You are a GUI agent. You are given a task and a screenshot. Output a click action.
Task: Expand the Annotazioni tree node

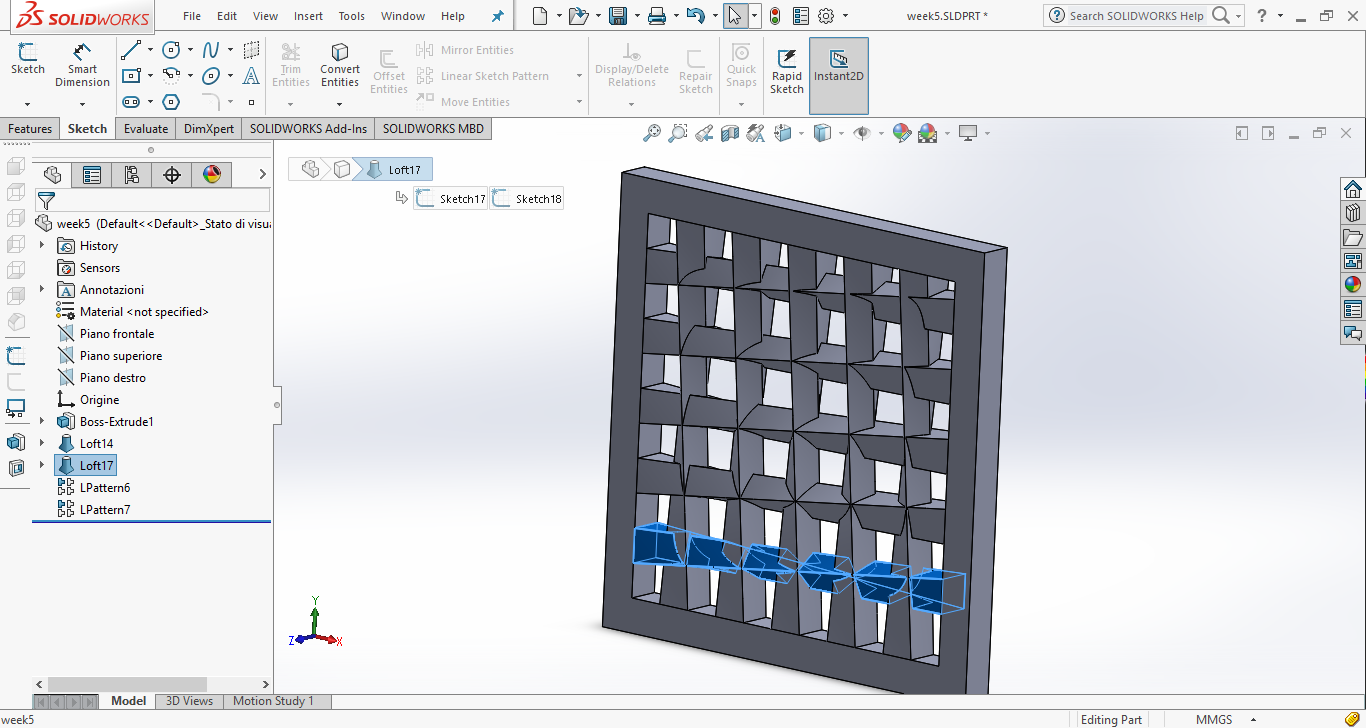pos(42,289)
